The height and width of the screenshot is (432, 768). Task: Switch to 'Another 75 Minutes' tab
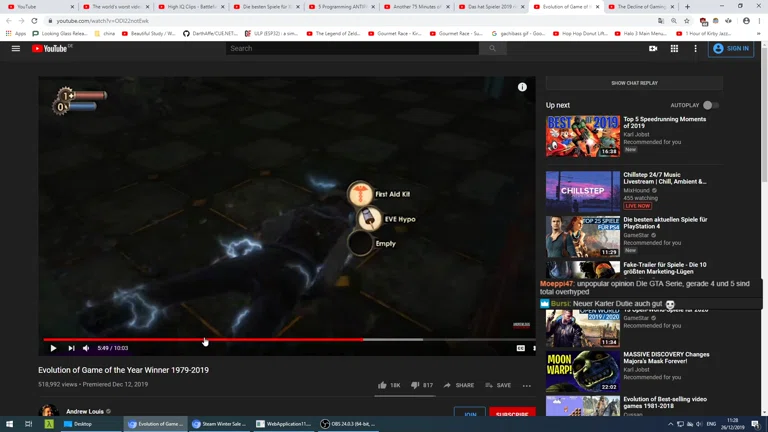click(417, 7)
